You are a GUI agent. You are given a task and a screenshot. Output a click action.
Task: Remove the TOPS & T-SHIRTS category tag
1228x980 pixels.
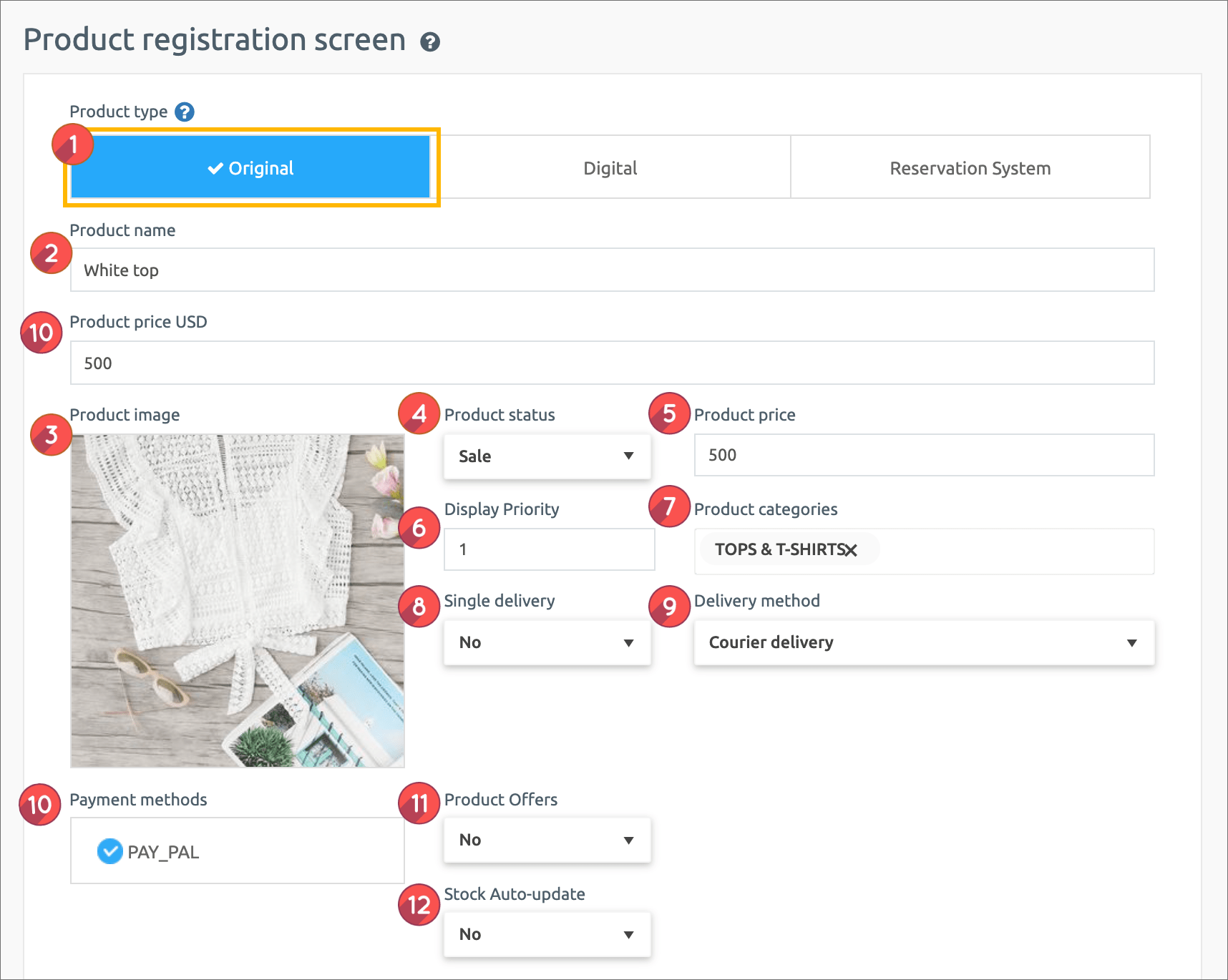pyautogui.click(x=850, y=550)
